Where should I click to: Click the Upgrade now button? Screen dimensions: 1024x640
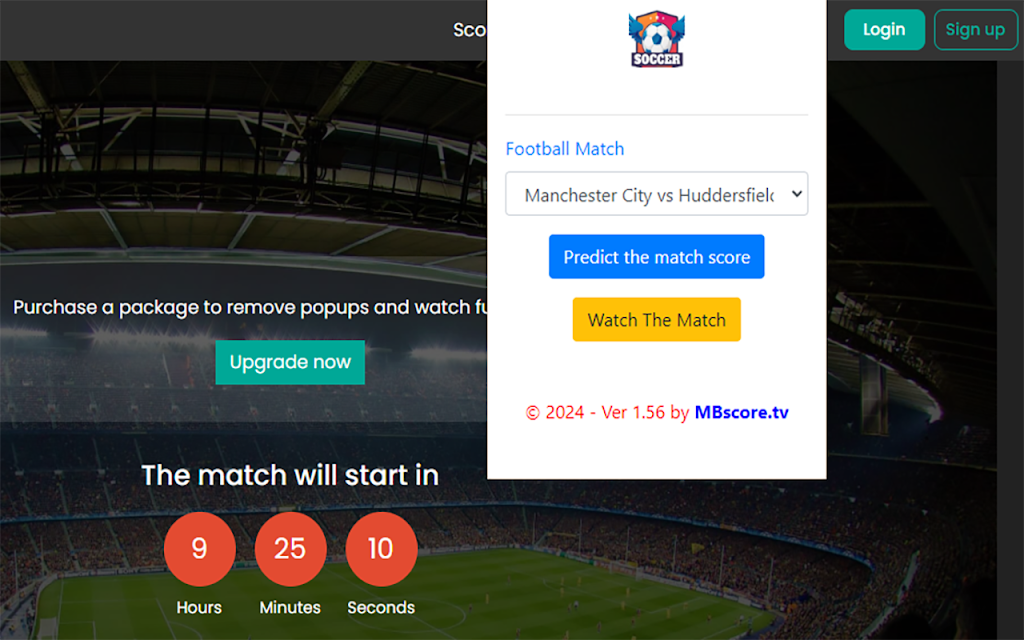(290, 362)
